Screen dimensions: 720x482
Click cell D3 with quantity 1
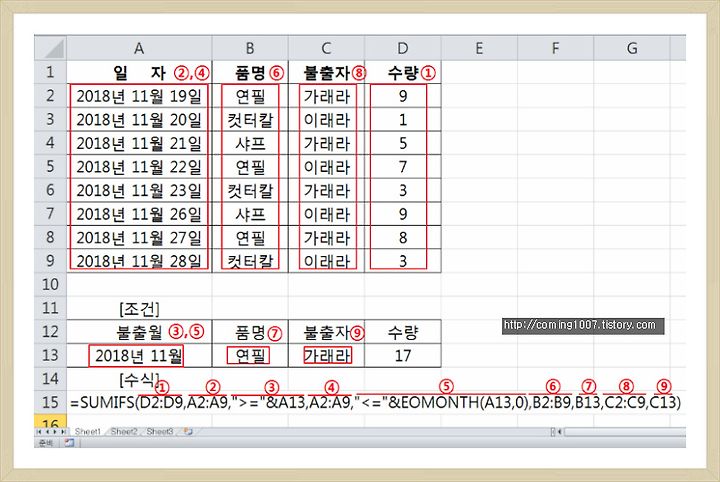coord(403,119)
